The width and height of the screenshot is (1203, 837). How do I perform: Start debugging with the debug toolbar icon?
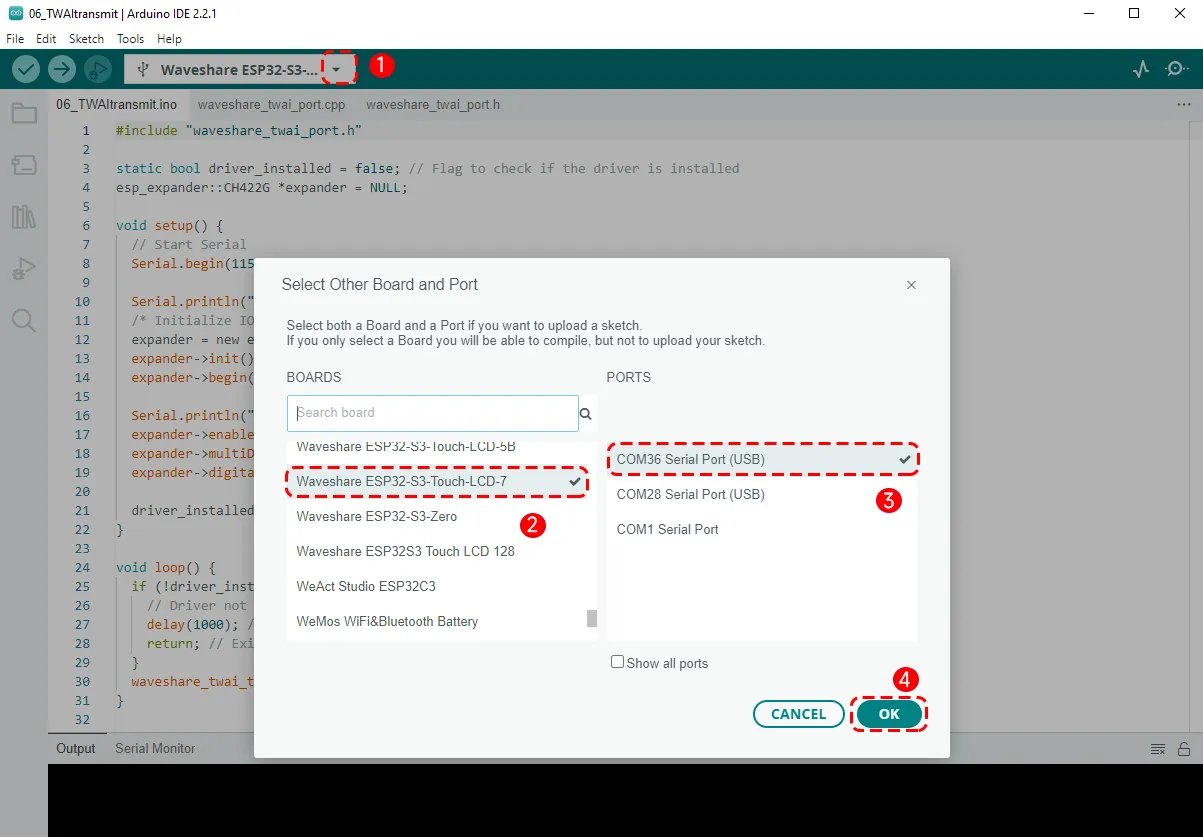click(x=97, y=69)
